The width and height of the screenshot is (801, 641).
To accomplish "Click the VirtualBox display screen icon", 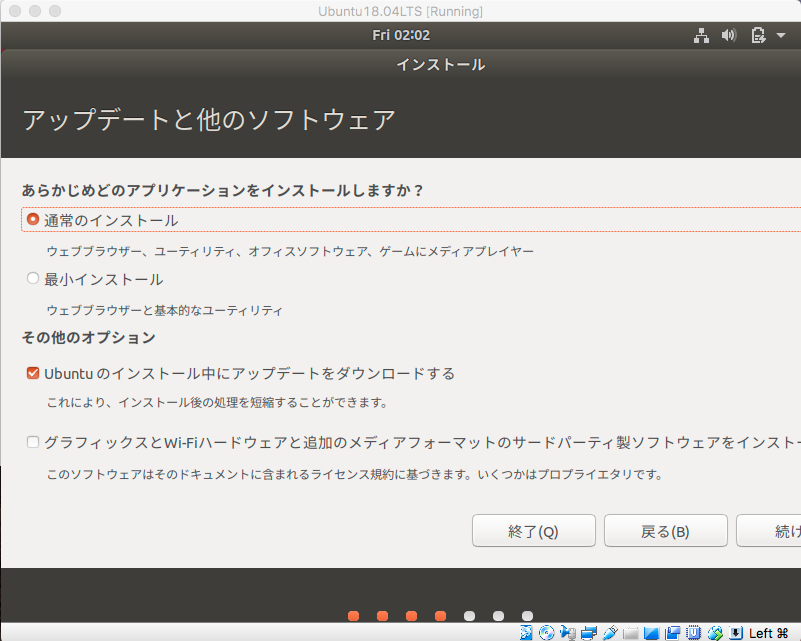I will coord(651,633).
